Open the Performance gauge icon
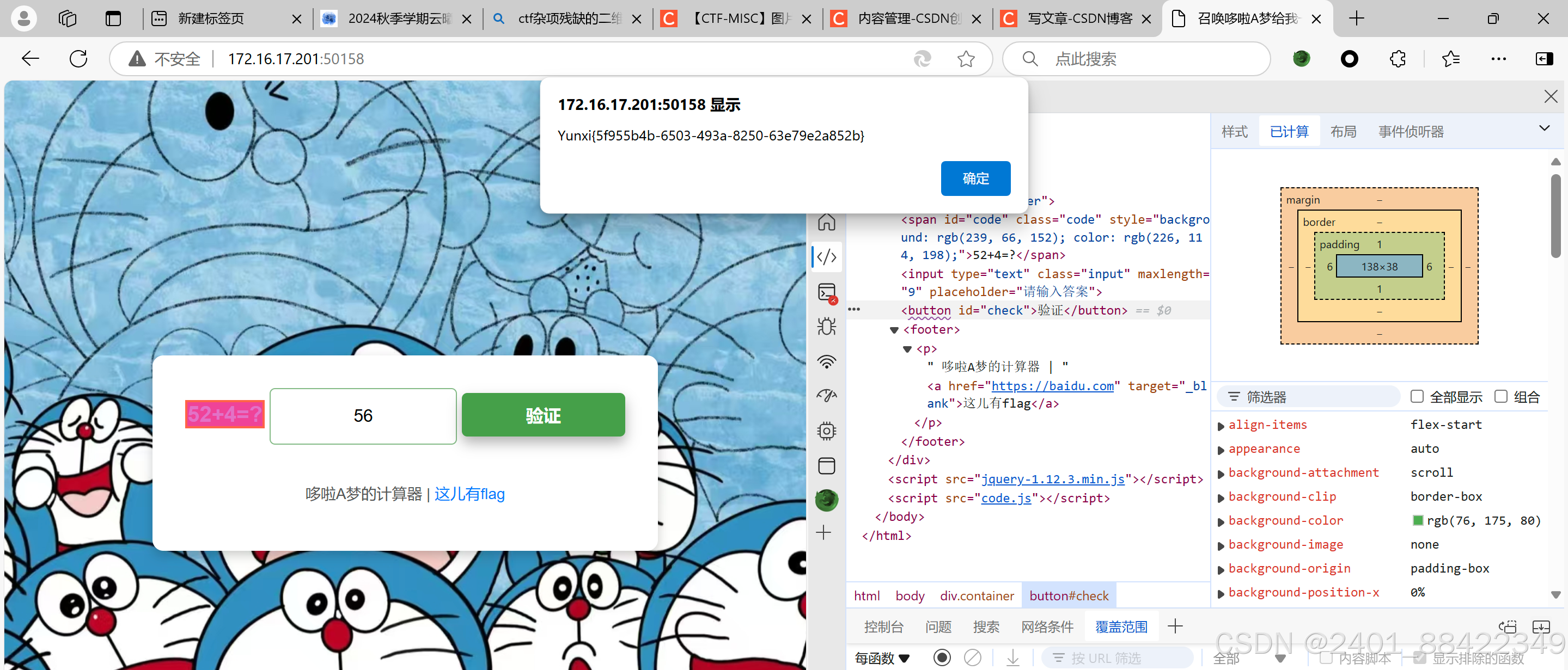This screenshot has height=670, width=1568. (x=826, y=396)
